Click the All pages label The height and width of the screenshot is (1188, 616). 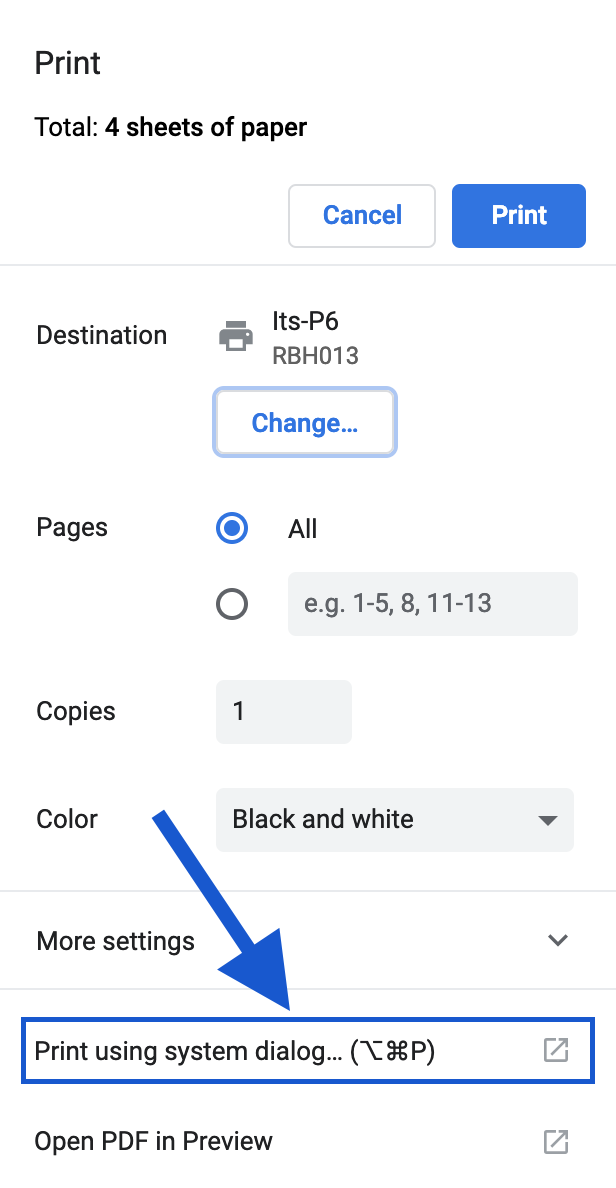302,528
